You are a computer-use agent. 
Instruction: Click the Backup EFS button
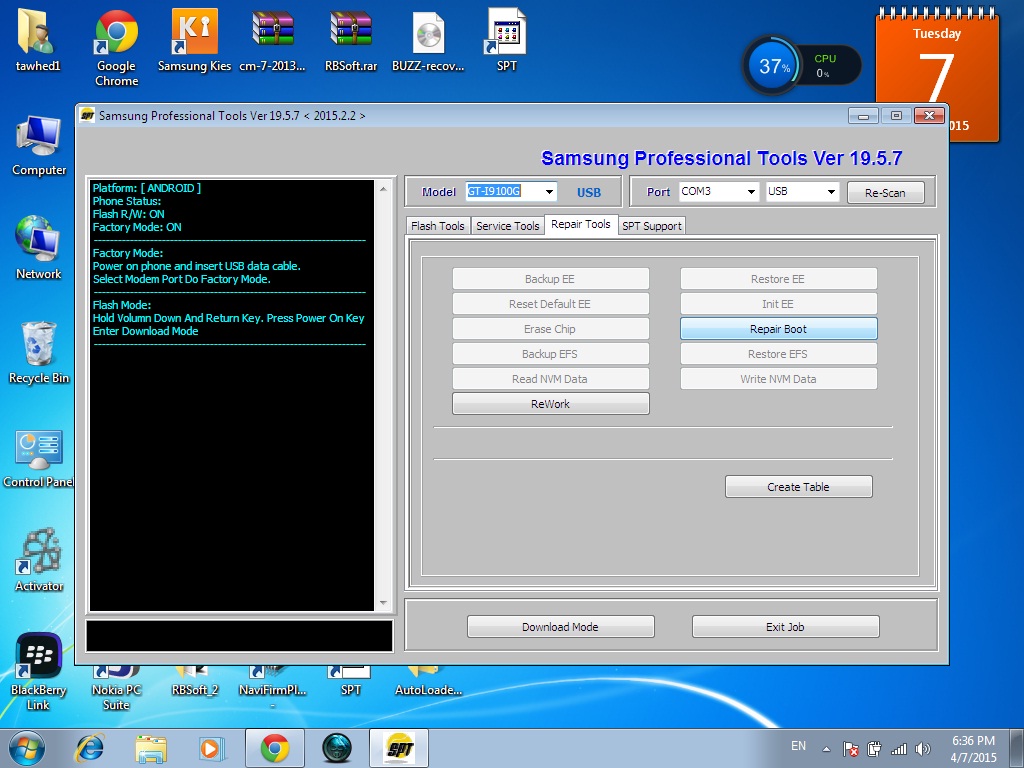click(551, 354)
